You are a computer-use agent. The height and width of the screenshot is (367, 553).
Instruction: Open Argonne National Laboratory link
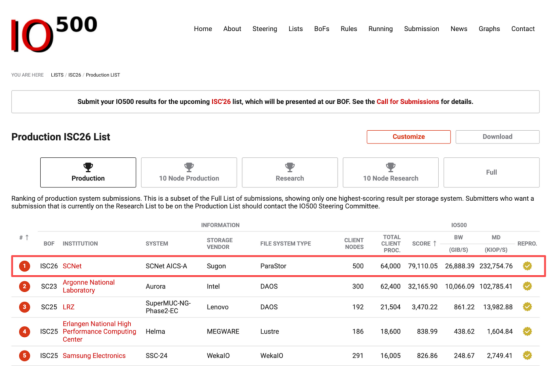(x=89, y=286)
